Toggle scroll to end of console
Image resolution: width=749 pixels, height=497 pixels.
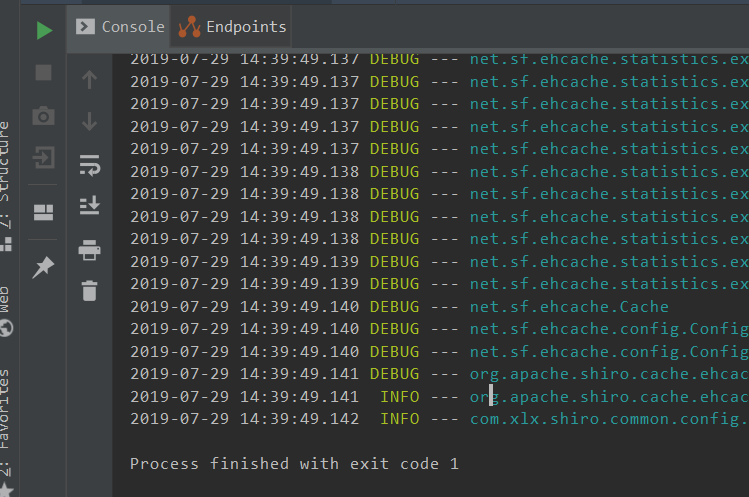[x=90, y=206]
